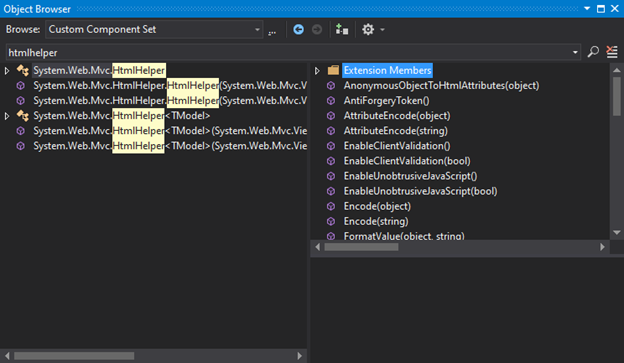Select AnonymousObjectToHtmlAttributes(object) method
Viewport: 624px width, 363px height.
click(441, 86)
